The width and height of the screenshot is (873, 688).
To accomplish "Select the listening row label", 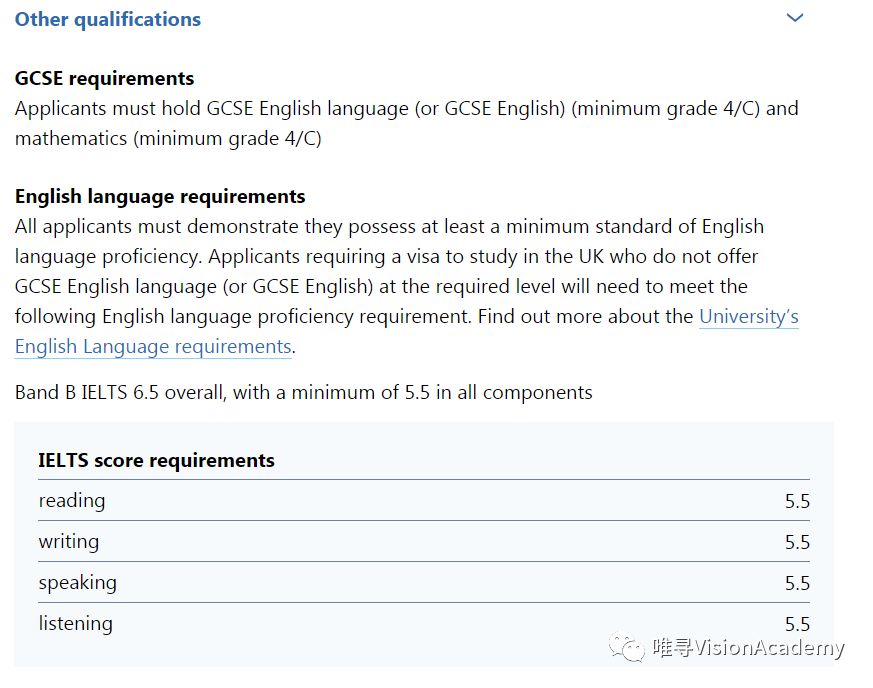I will tap(75, 624).
